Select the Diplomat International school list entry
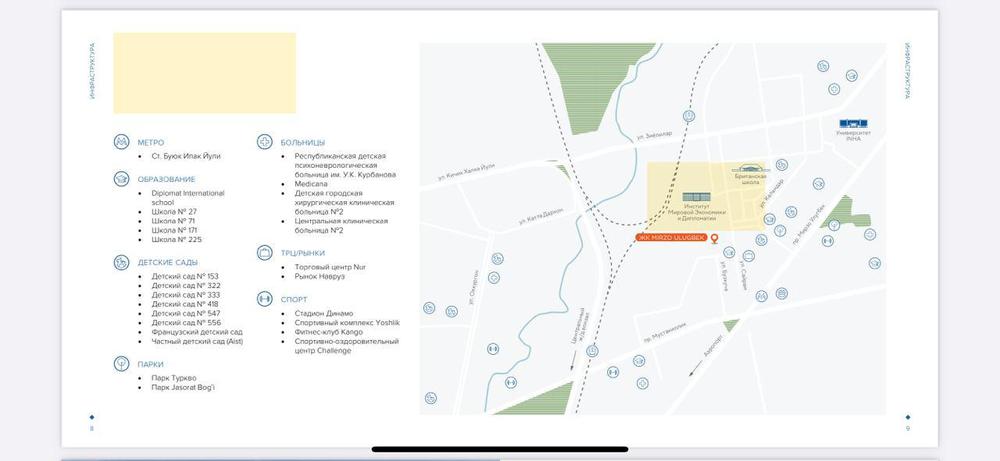The image size is (1000, 461). click(187, 197)
